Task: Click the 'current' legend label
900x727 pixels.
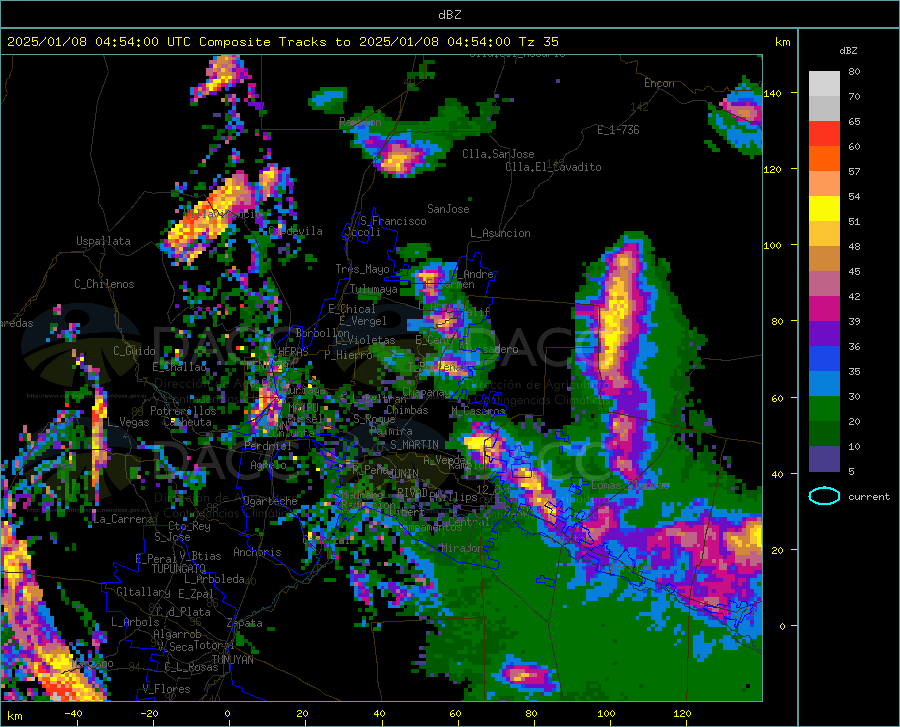Action: 869,497
